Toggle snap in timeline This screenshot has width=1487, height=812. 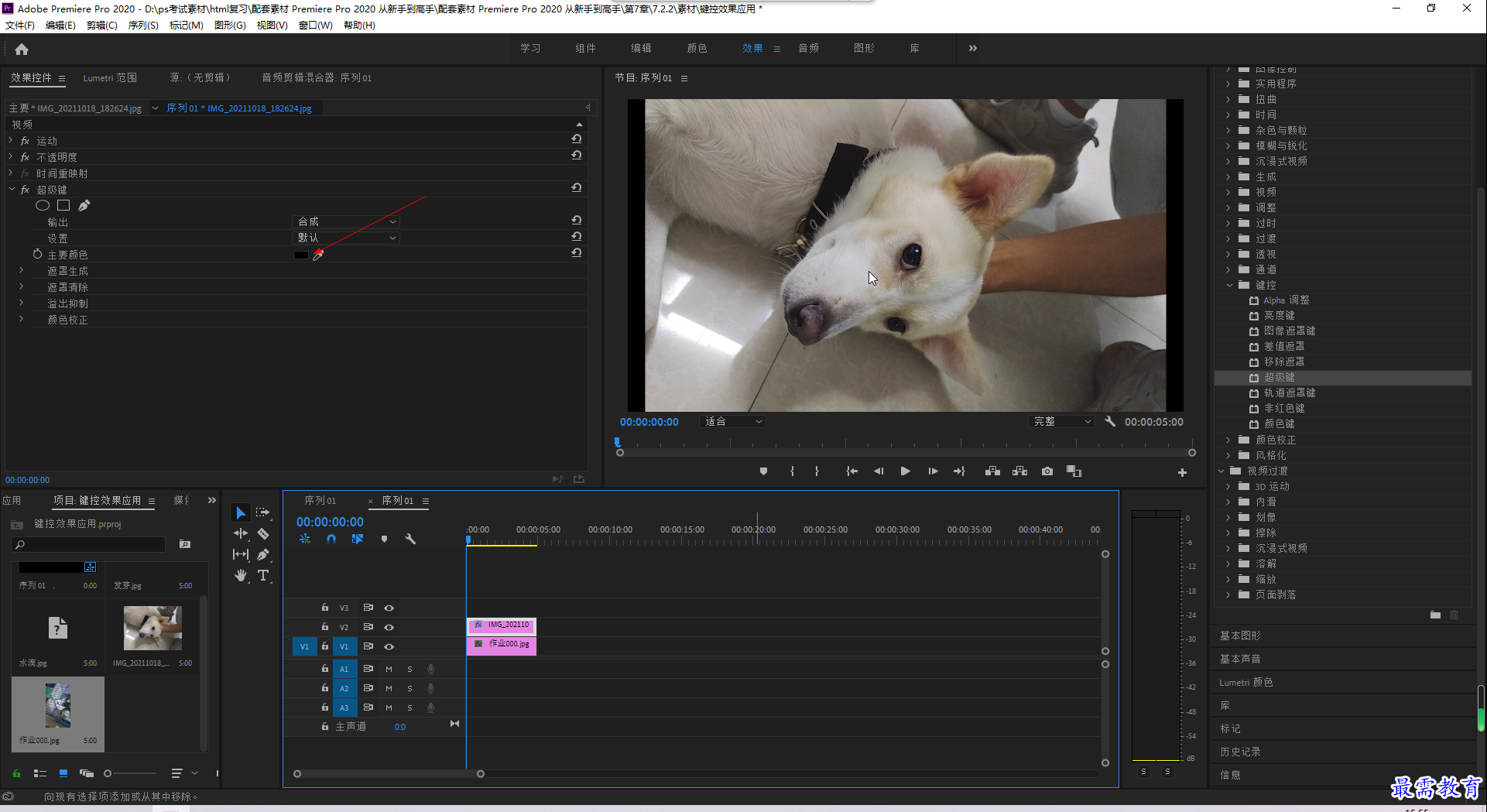pos(331,539)
